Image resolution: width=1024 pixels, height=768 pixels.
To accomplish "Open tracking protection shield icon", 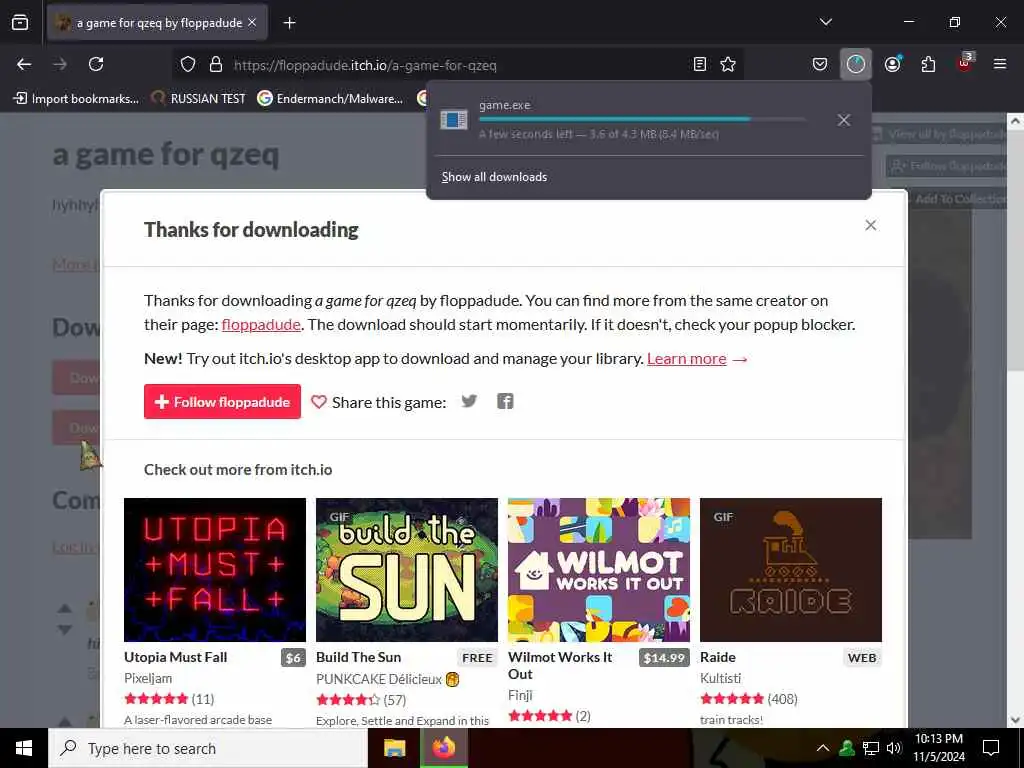I will tap(188, 65).
